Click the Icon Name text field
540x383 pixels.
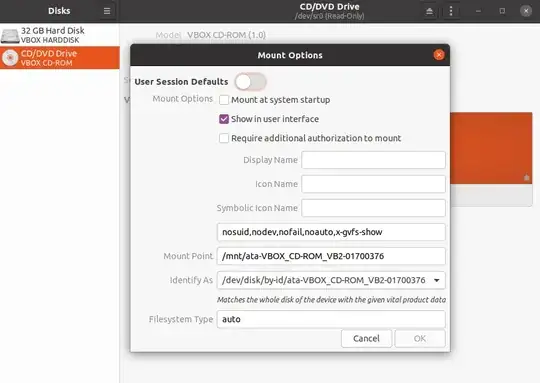(373, 184)
